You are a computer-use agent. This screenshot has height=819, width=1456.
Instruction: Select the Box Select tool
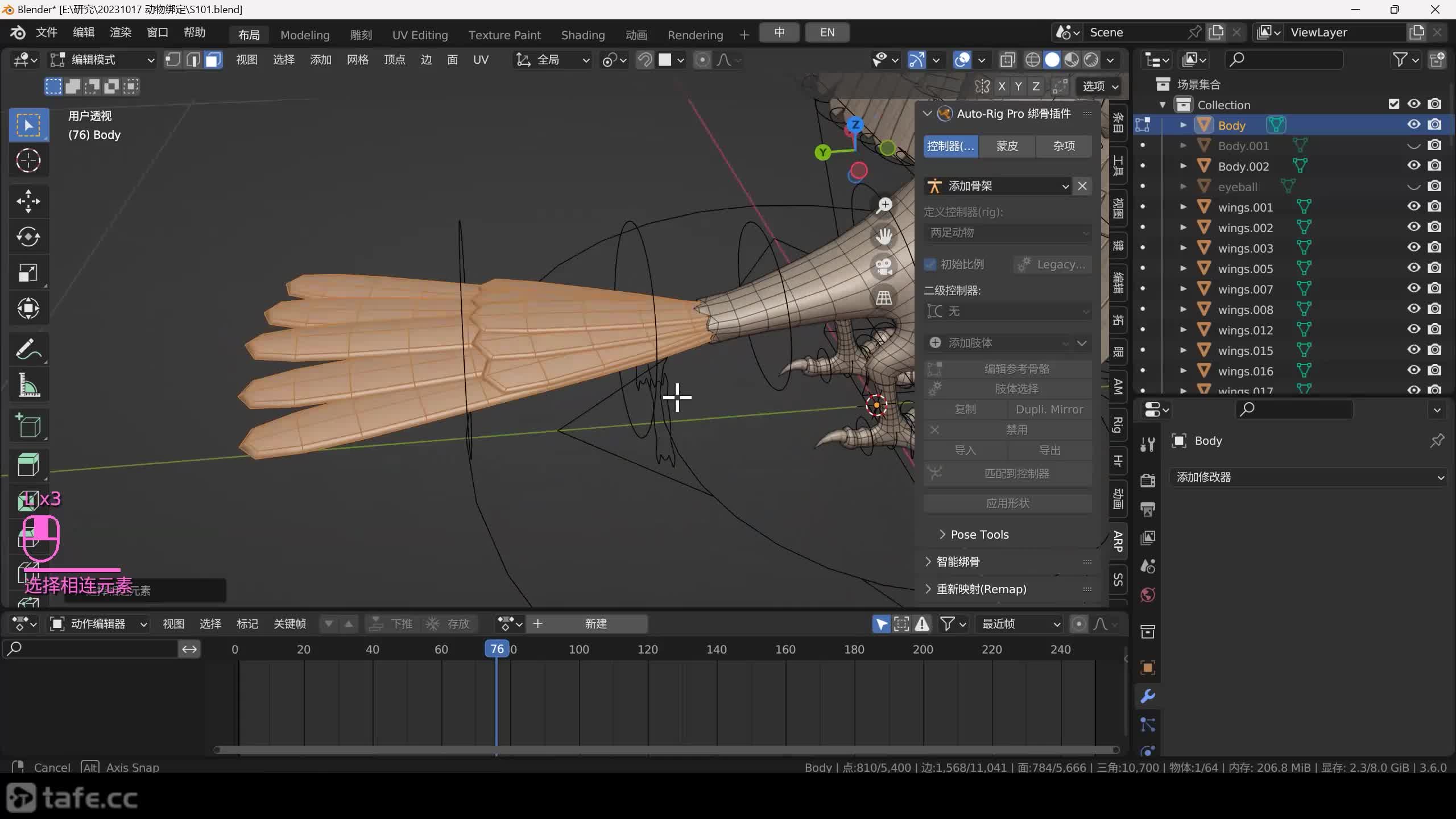[28, 125]
